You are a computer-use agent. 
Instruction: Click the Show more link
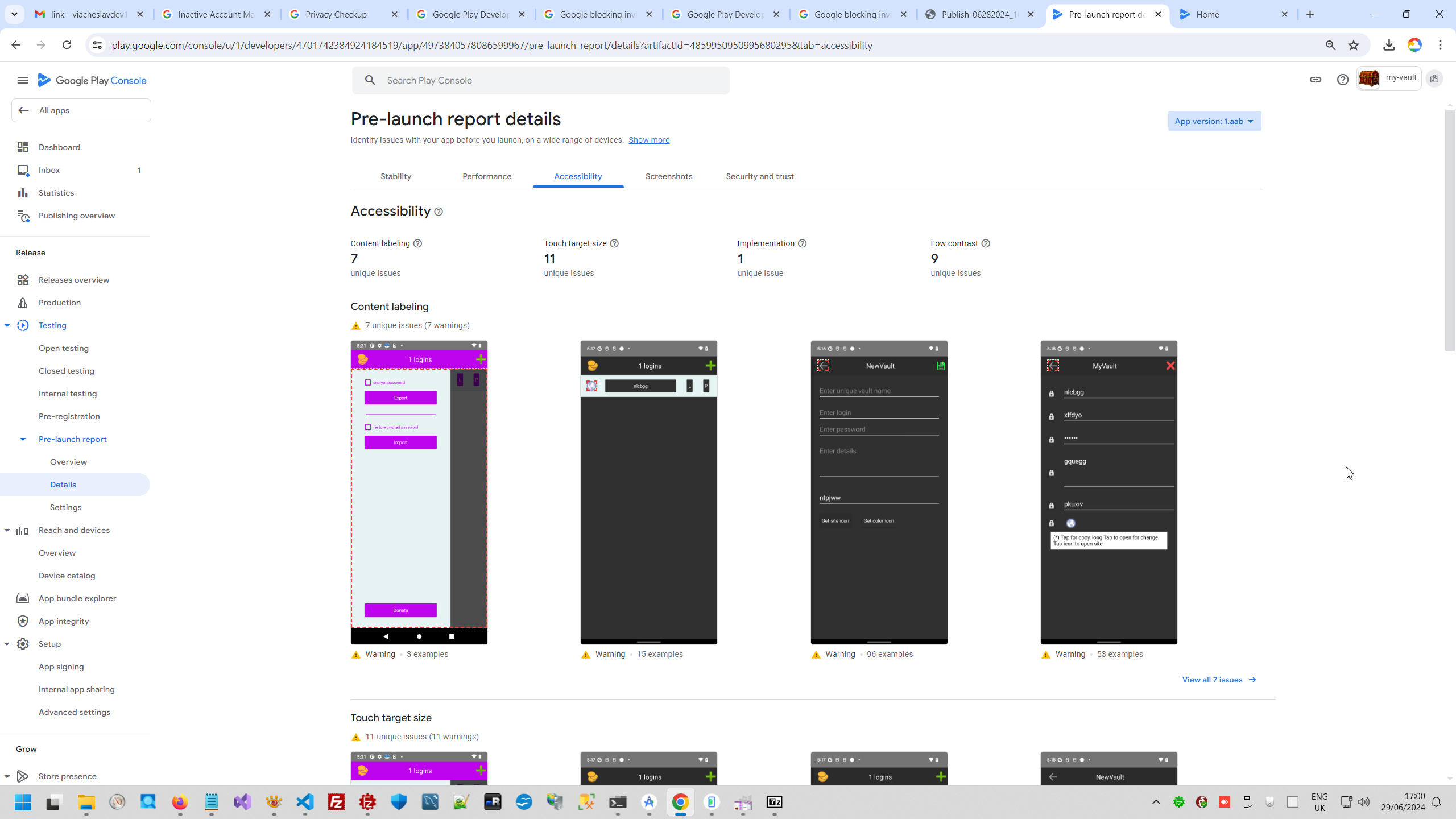click(x=648, y=140)
